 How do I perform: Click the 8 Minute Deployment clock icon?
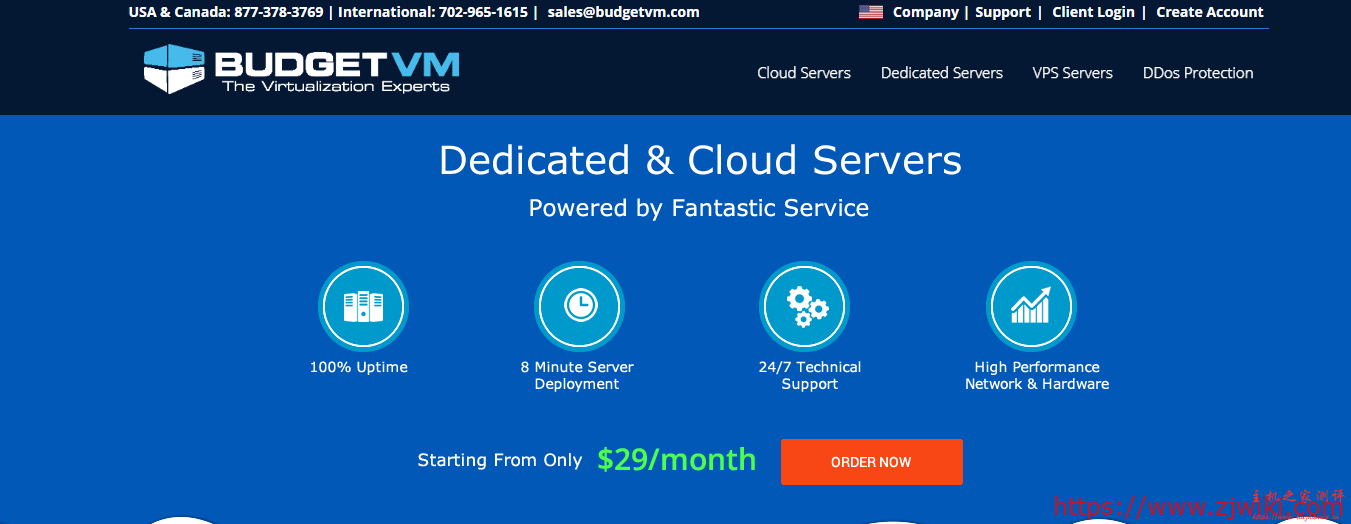tap(579, 306)
